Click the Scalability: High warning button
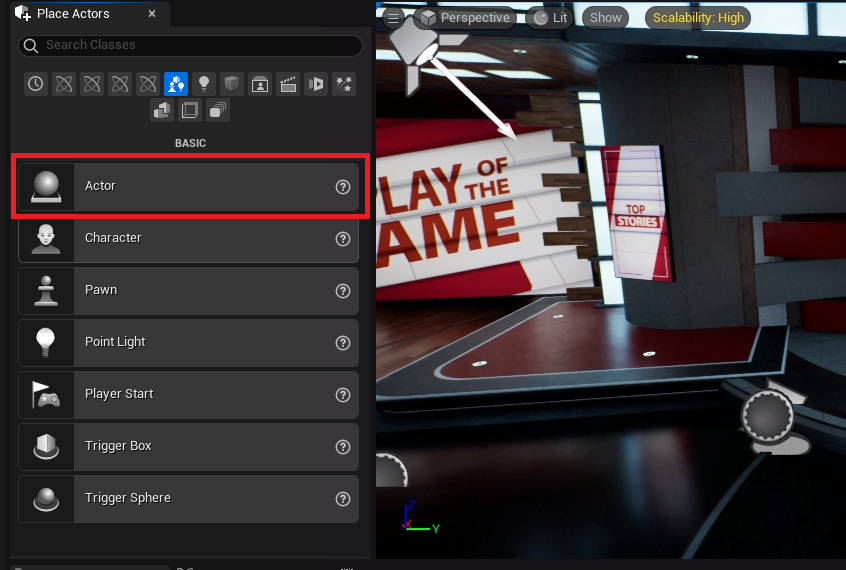This screenshot has width=846, height=570. coord(698,18)
